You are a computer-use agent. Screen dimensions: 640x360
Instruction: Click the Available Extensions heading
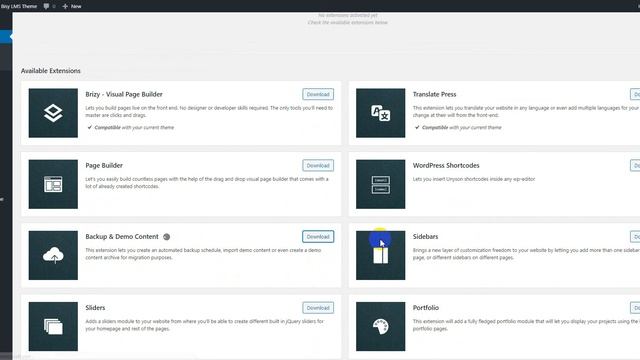click(x=51, y=71)
